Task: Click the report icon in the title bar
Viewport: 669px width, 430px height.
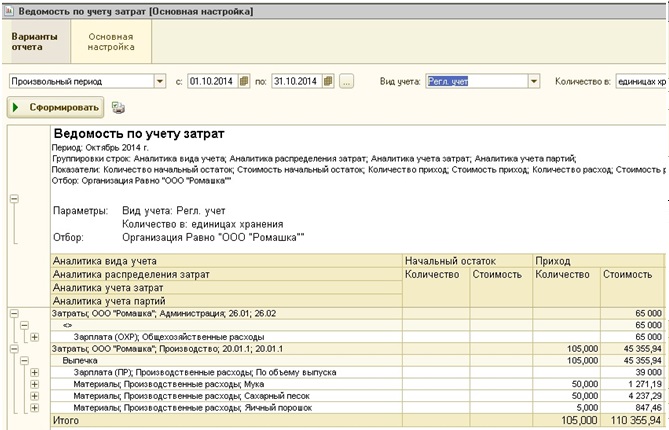Action: (x=9, y=11)
